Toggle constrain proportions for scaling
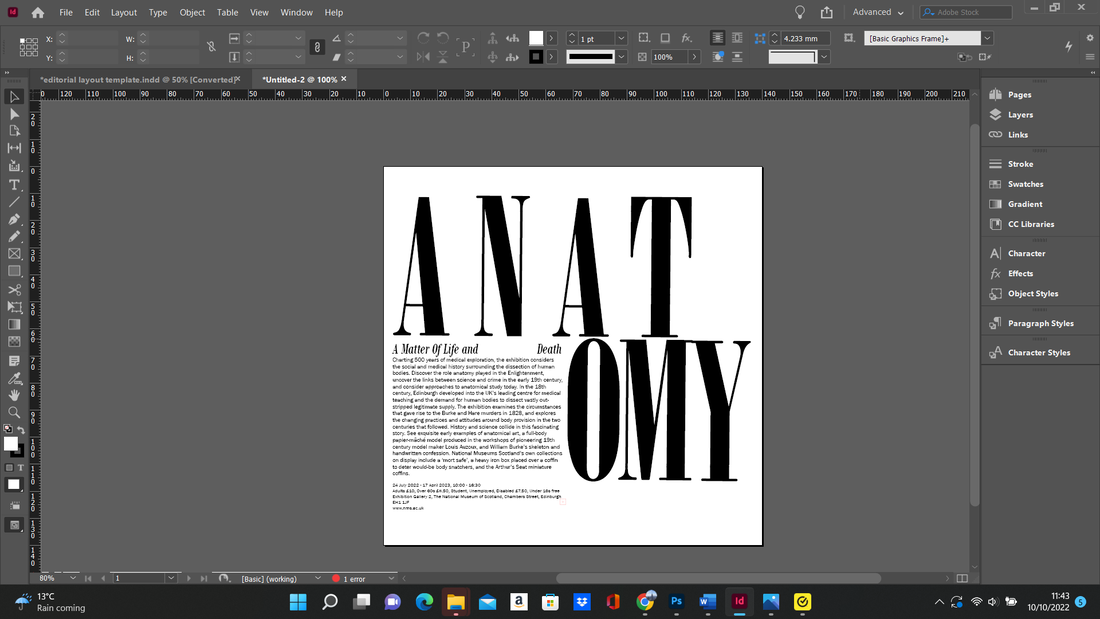The image size is (1100, 619). (317, 47)
